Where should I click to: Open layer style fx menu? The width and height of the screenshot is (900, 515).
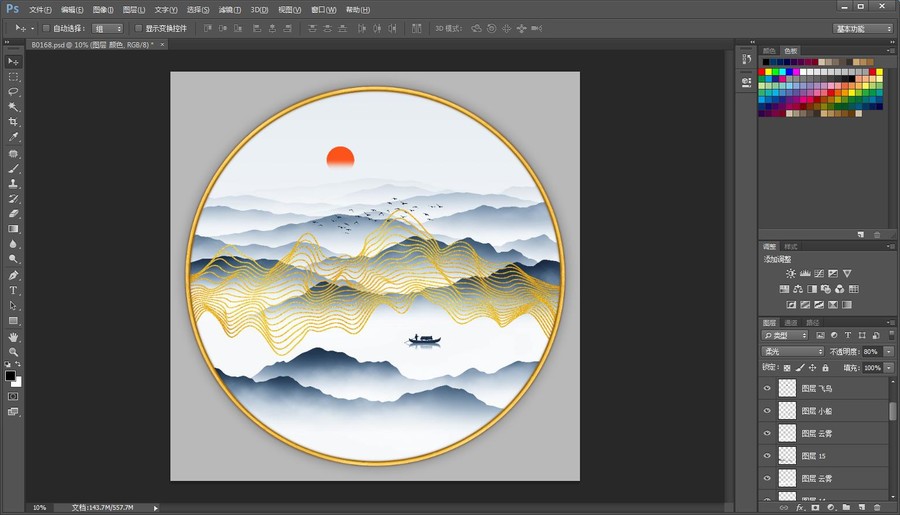[x=800, y=508]
